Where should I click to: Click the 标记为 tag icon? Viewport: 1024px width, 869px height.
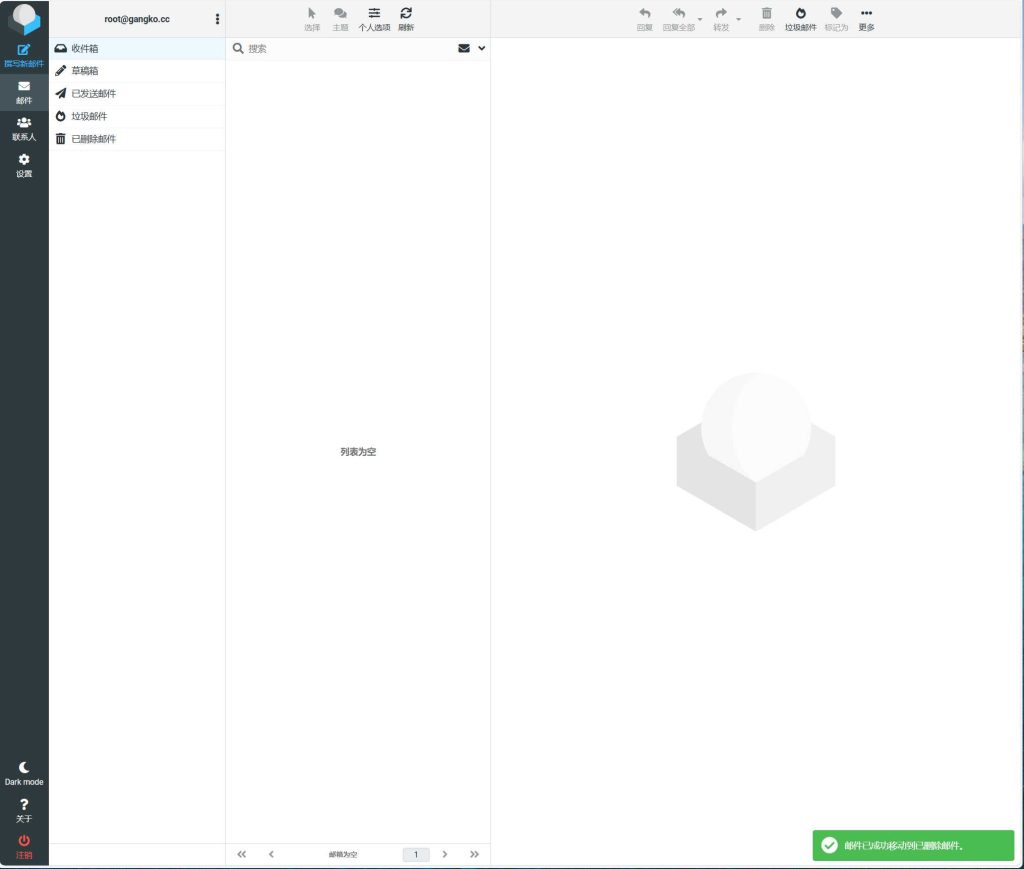[x=836, y=18]
